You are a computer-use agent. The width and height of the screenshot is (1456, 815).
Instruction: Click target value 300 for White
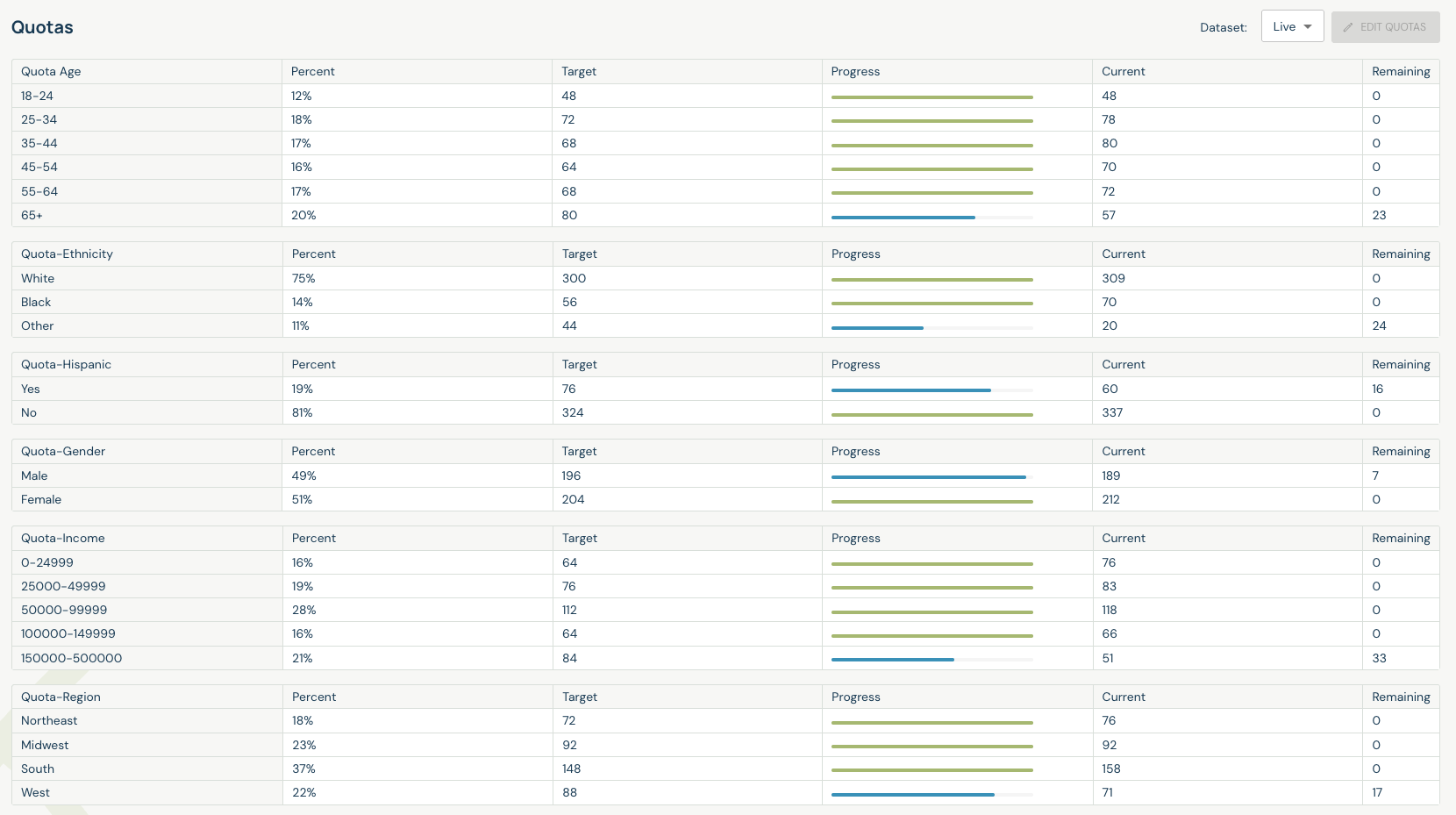574,278
